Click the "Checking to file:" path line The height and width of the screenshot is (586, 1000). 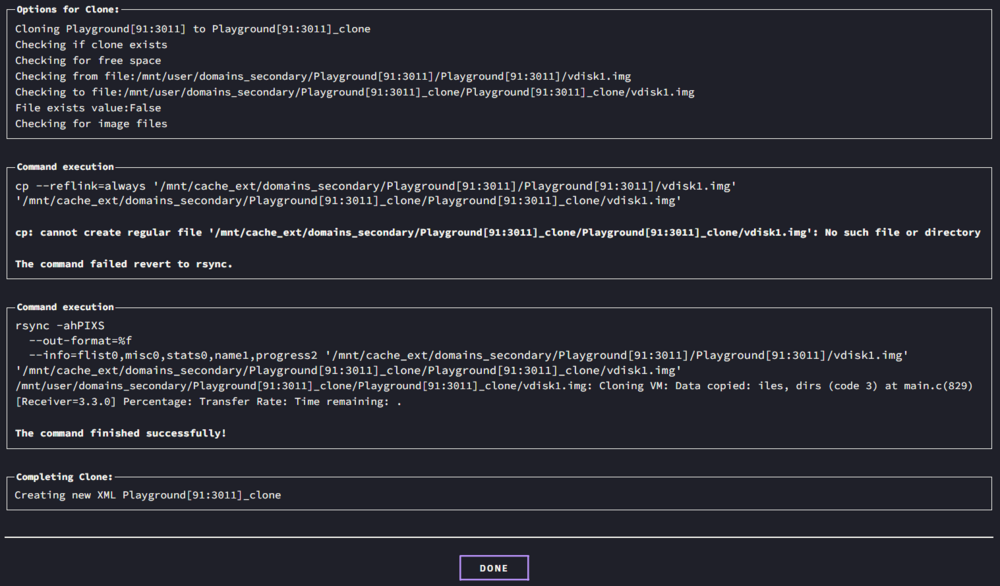[x=355, y=92]
